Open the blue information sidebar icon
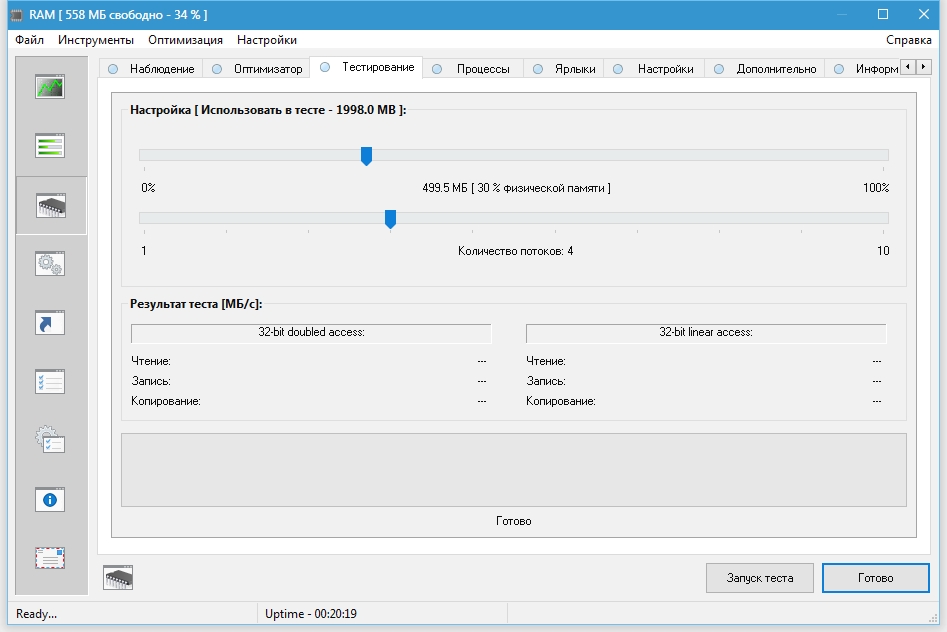This screenshot has height=632, width=947. (x=50, y=498)
